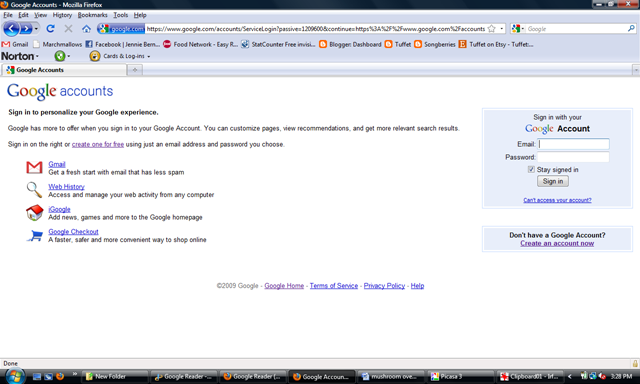This screenshot has width=640, height=384.
Task: Click the iGoogle house icon
Action: 35,213
